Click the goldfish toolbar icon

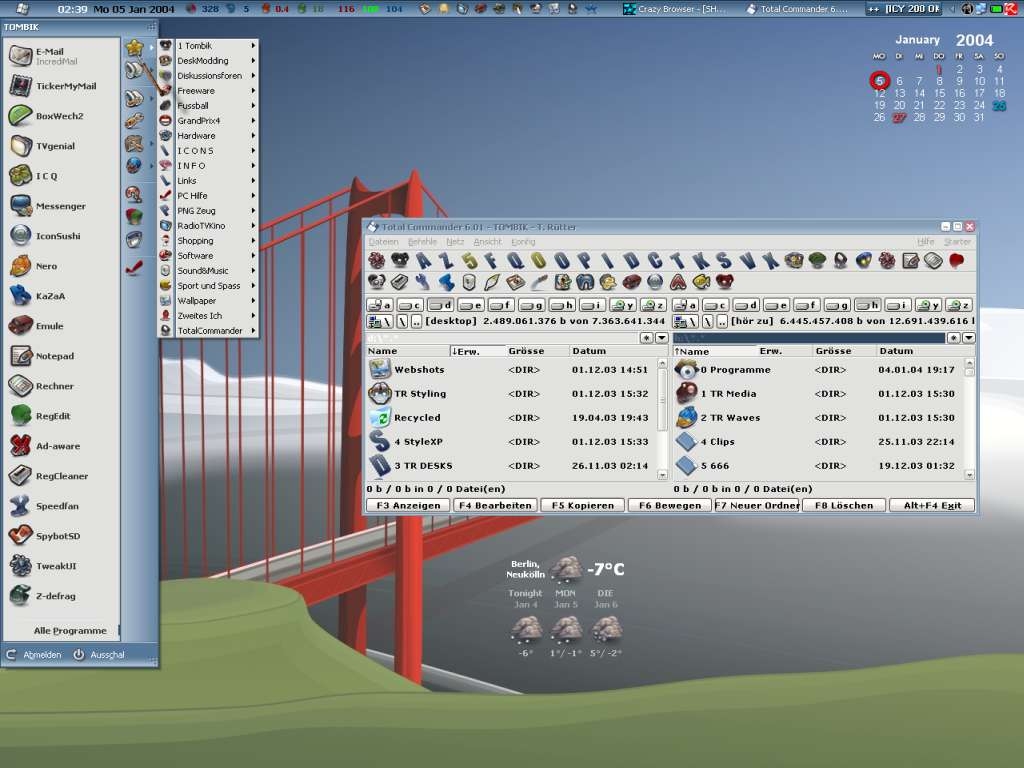(x=701, y=282)
